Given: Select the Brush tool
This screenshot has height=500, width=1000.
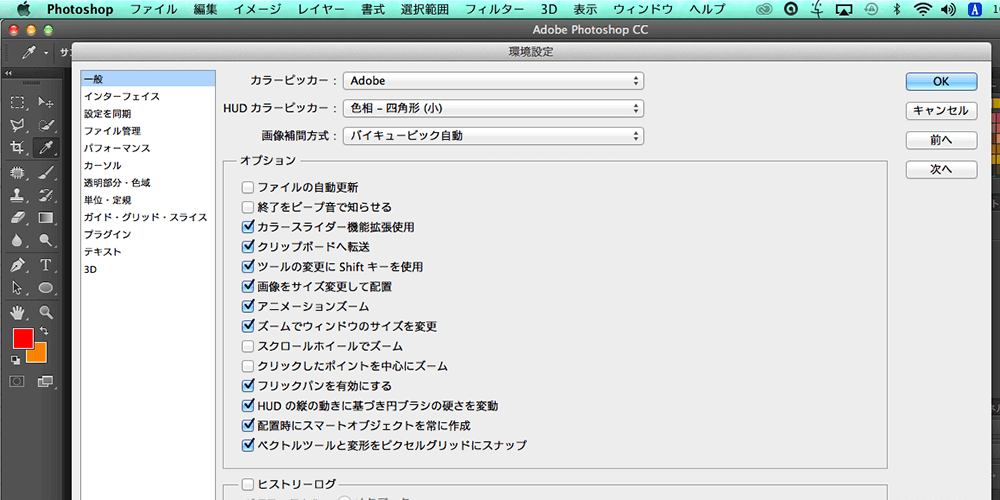Looking at the screenshot, I should point(45,172).
